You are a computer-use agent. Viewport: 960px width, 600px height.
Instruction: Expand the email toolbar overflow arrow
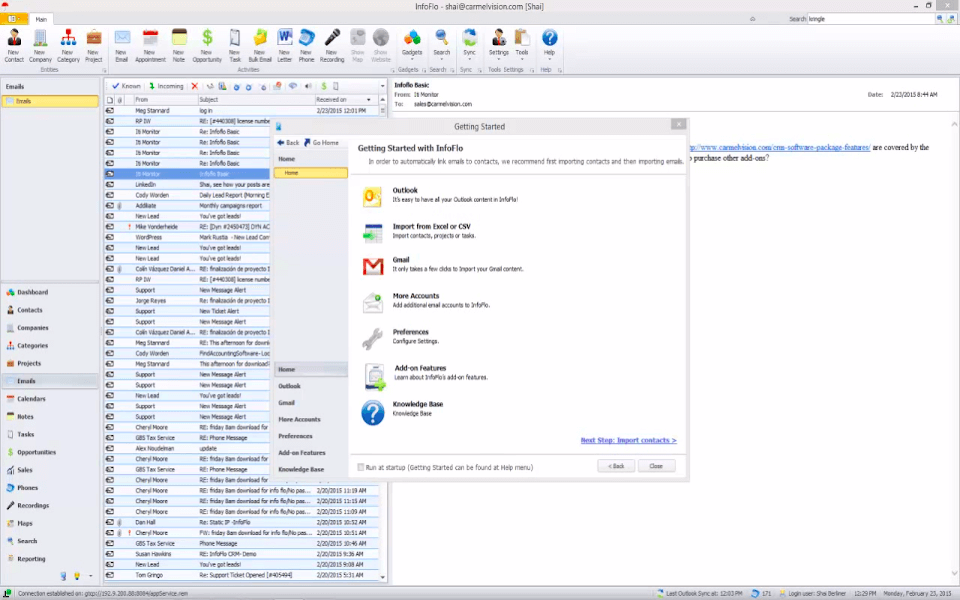(x=383, y=86)
